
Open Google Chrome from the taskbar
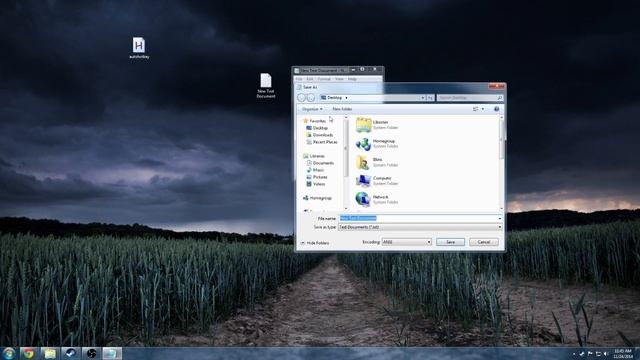click(29, 353)
